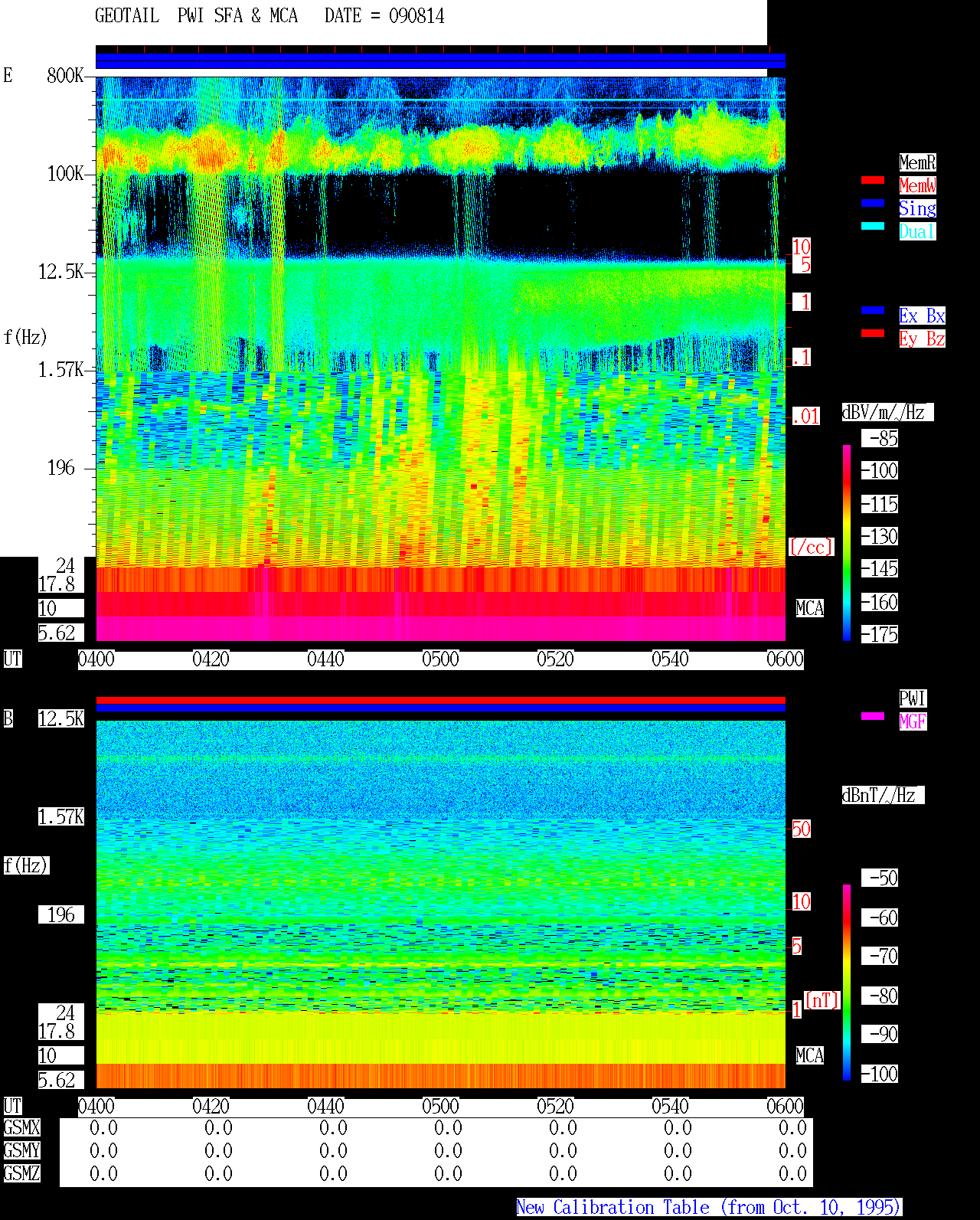Click the magenta MGF legend swatch
This screenshot has height=1220, width=980.
click(873, 716)
